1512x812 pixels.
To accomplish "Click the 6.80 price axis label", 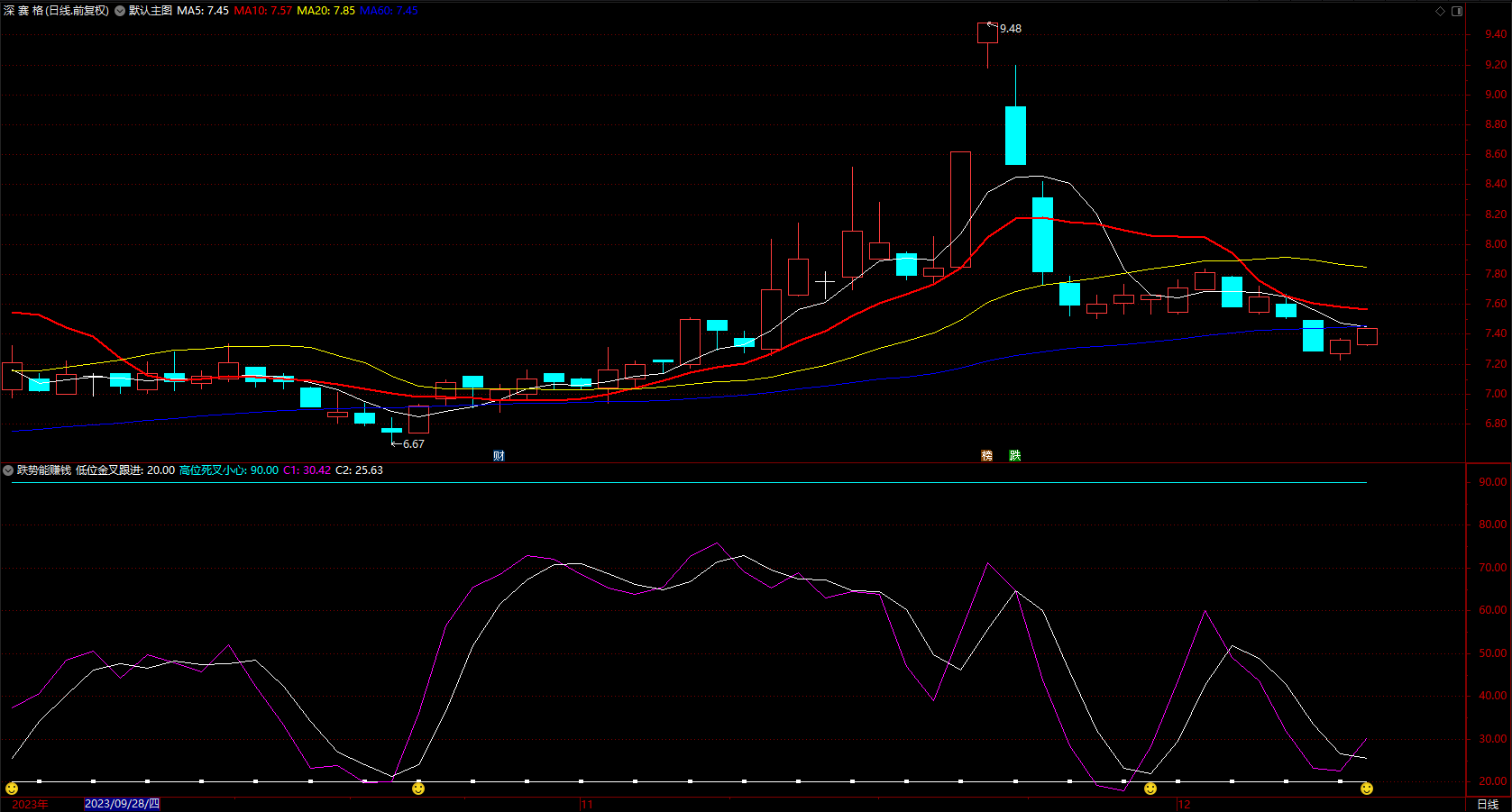I will tap(1496, 424).
